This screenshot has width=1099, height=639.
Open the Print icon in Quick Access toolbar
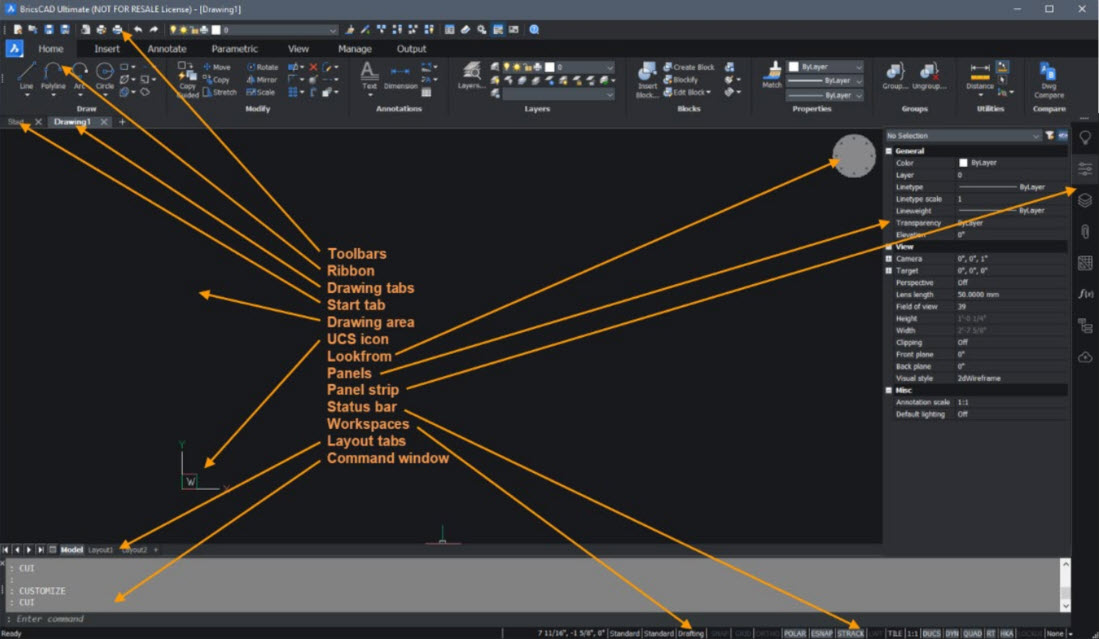tap(116, 30)
